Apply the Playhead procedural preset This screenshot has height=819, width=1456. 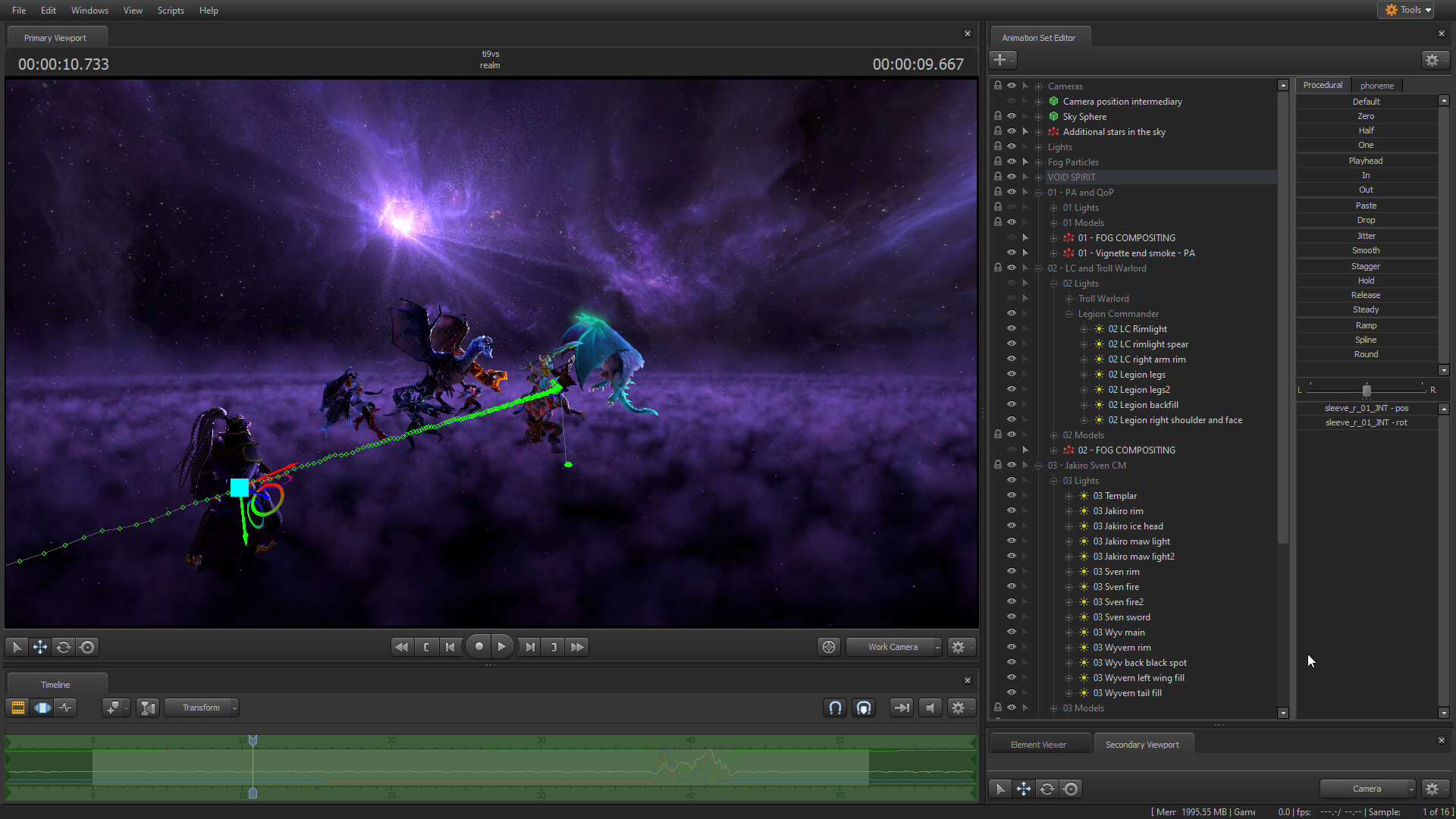[1366, 161]
